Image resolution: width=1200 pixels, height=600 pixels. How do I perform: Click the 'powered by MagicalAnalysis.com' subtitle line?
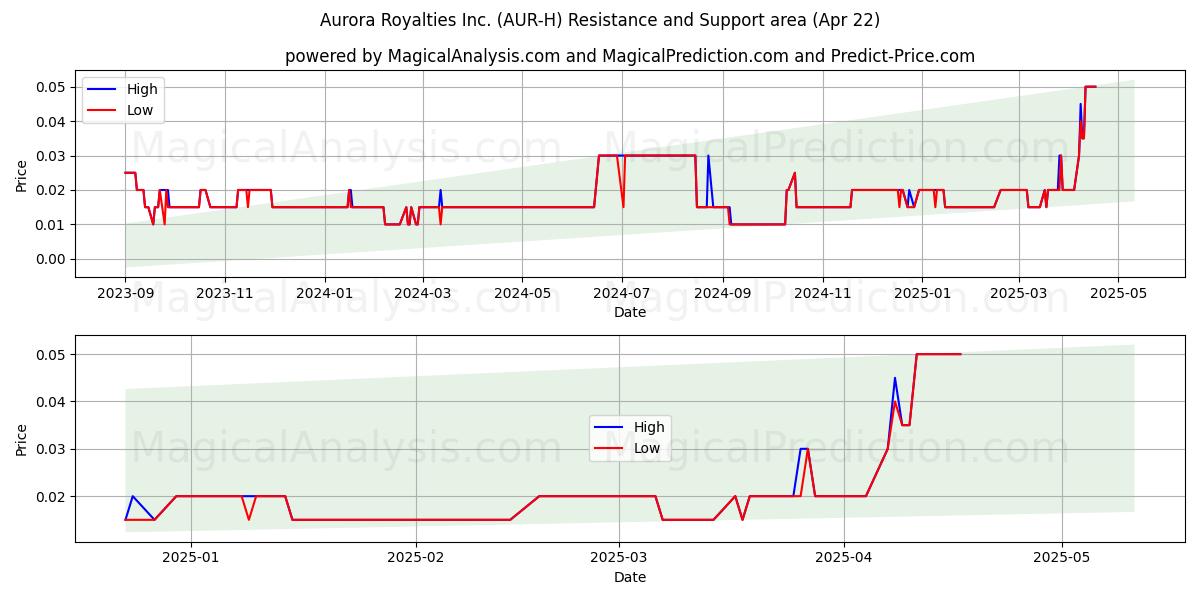point(630,56)
